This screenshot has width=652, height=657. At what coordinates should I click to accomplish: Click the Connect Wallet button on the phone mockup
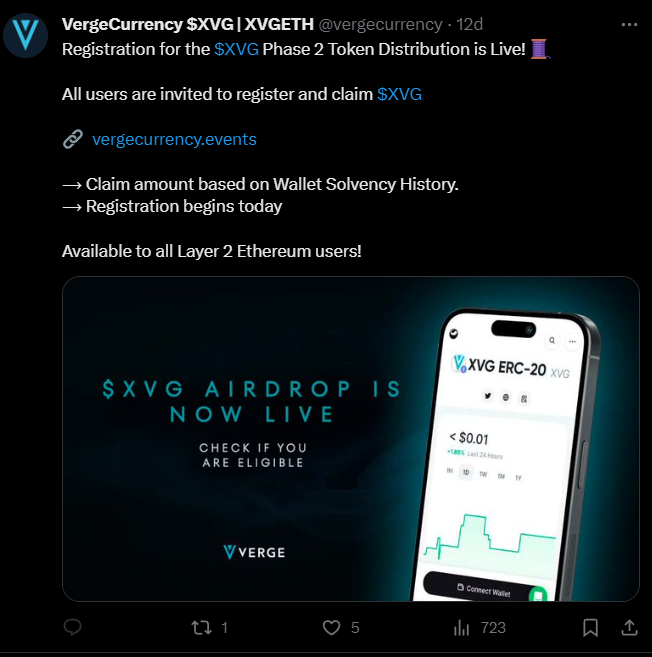pos(483,589)
